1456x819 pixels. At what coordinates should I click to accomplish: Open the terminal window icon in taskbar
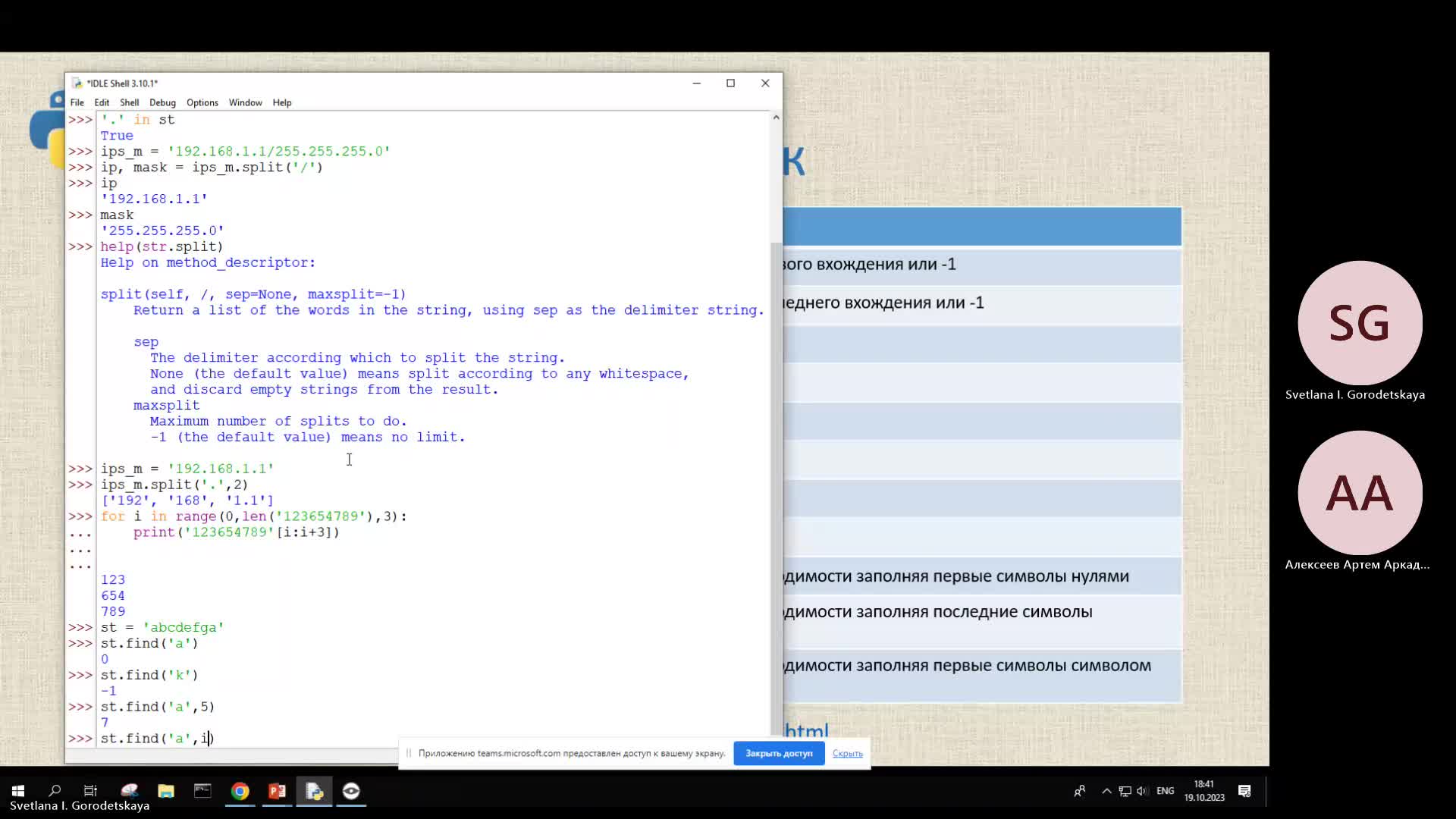click(202, 791)
